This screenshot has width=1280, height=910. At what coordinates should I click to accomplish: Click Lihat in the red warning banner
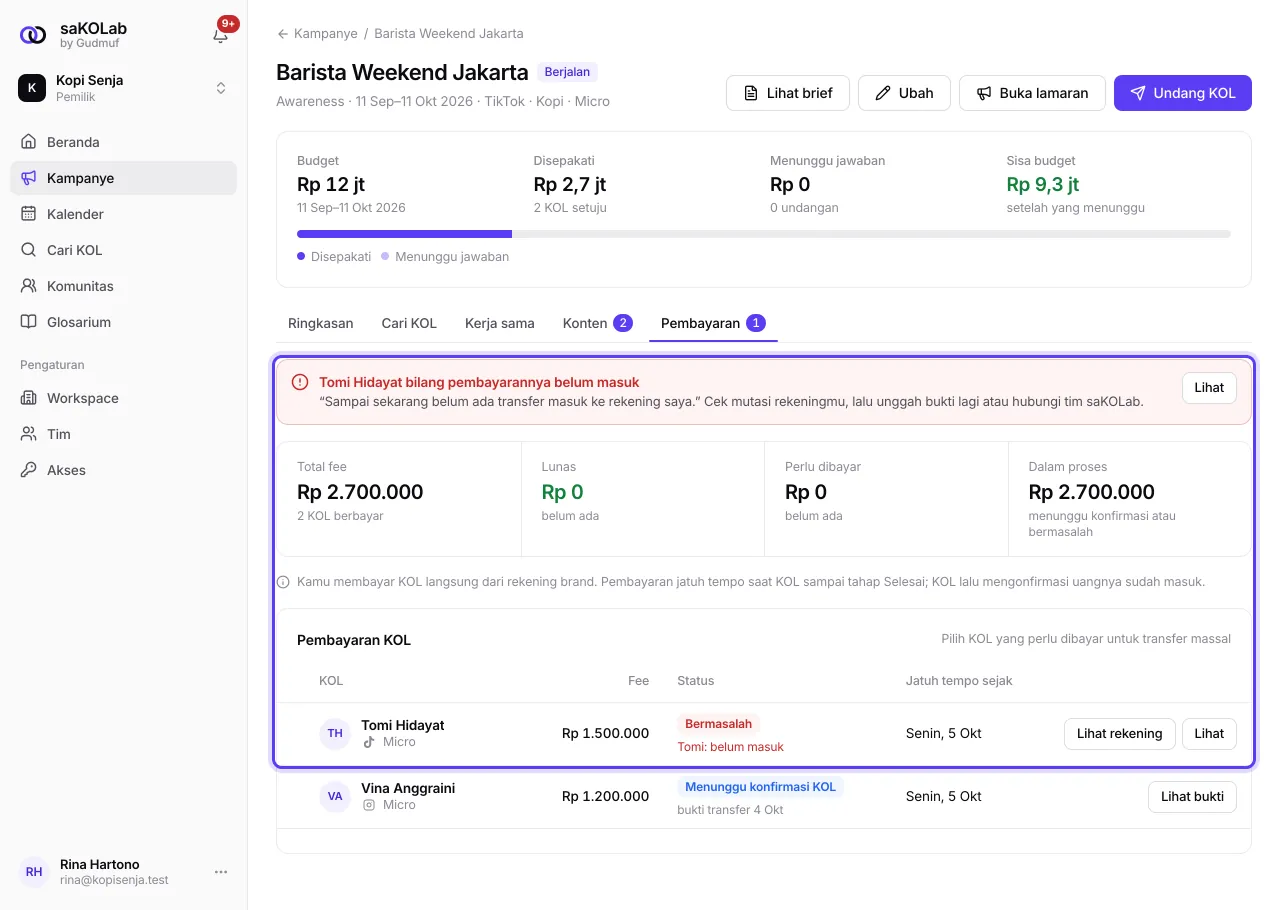pos(1209,388)
